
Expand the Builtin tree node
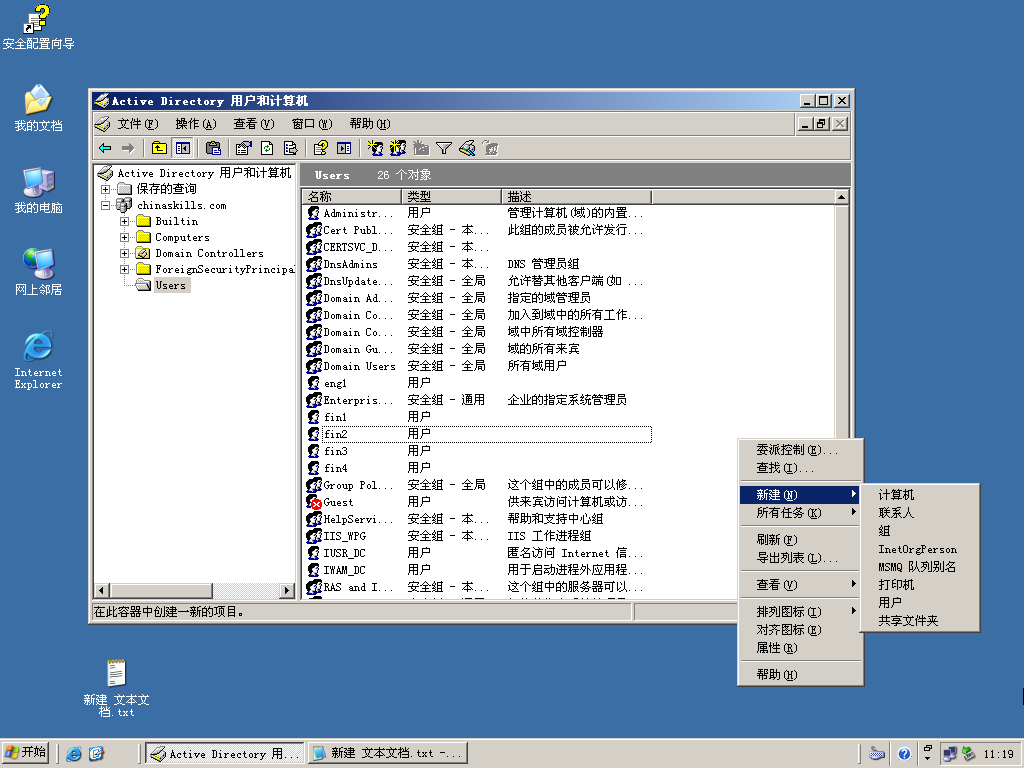coord(124,221)
